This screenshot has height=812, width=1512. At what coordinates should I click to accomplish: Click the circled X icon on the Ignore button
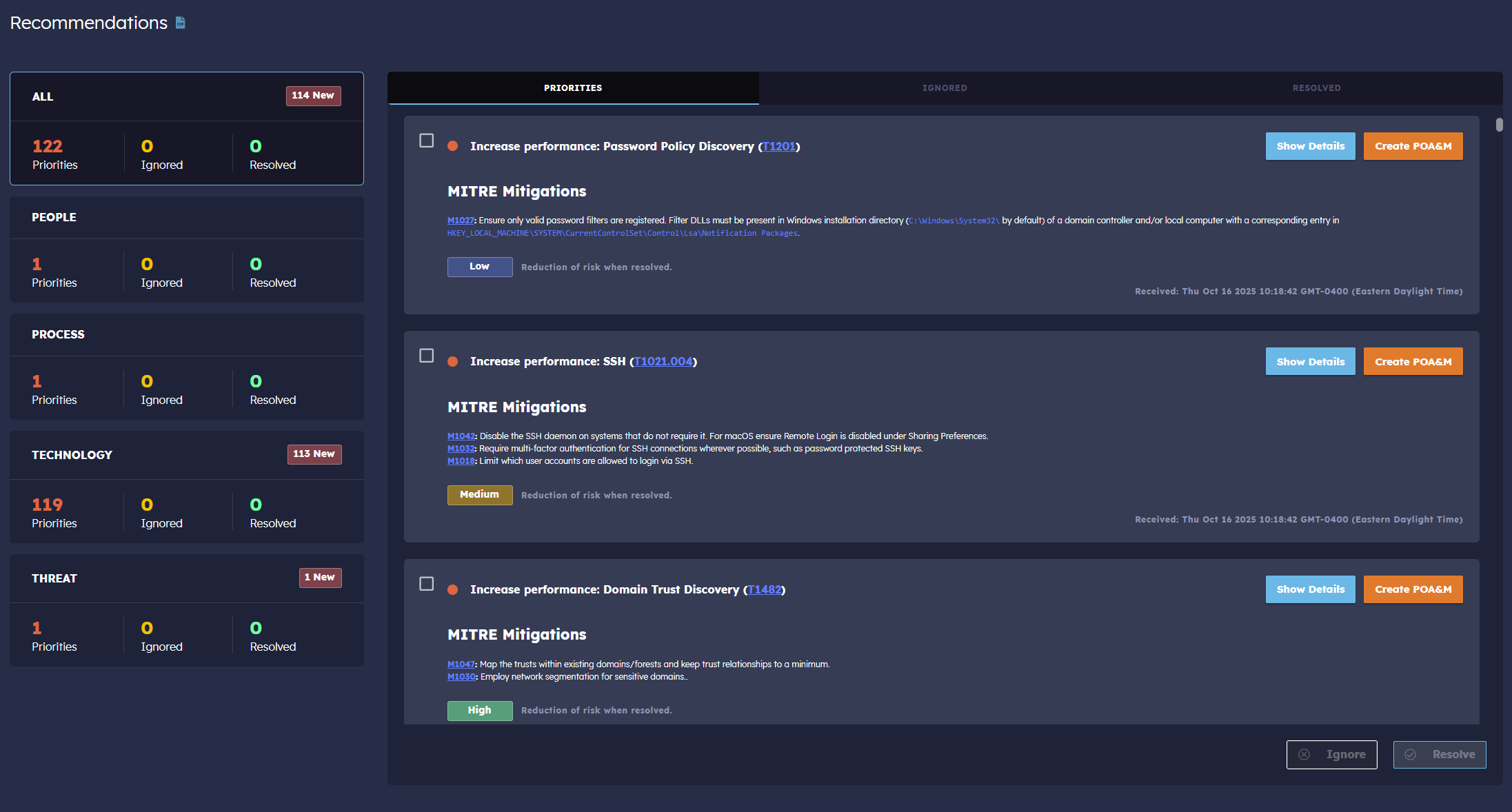1304,754
